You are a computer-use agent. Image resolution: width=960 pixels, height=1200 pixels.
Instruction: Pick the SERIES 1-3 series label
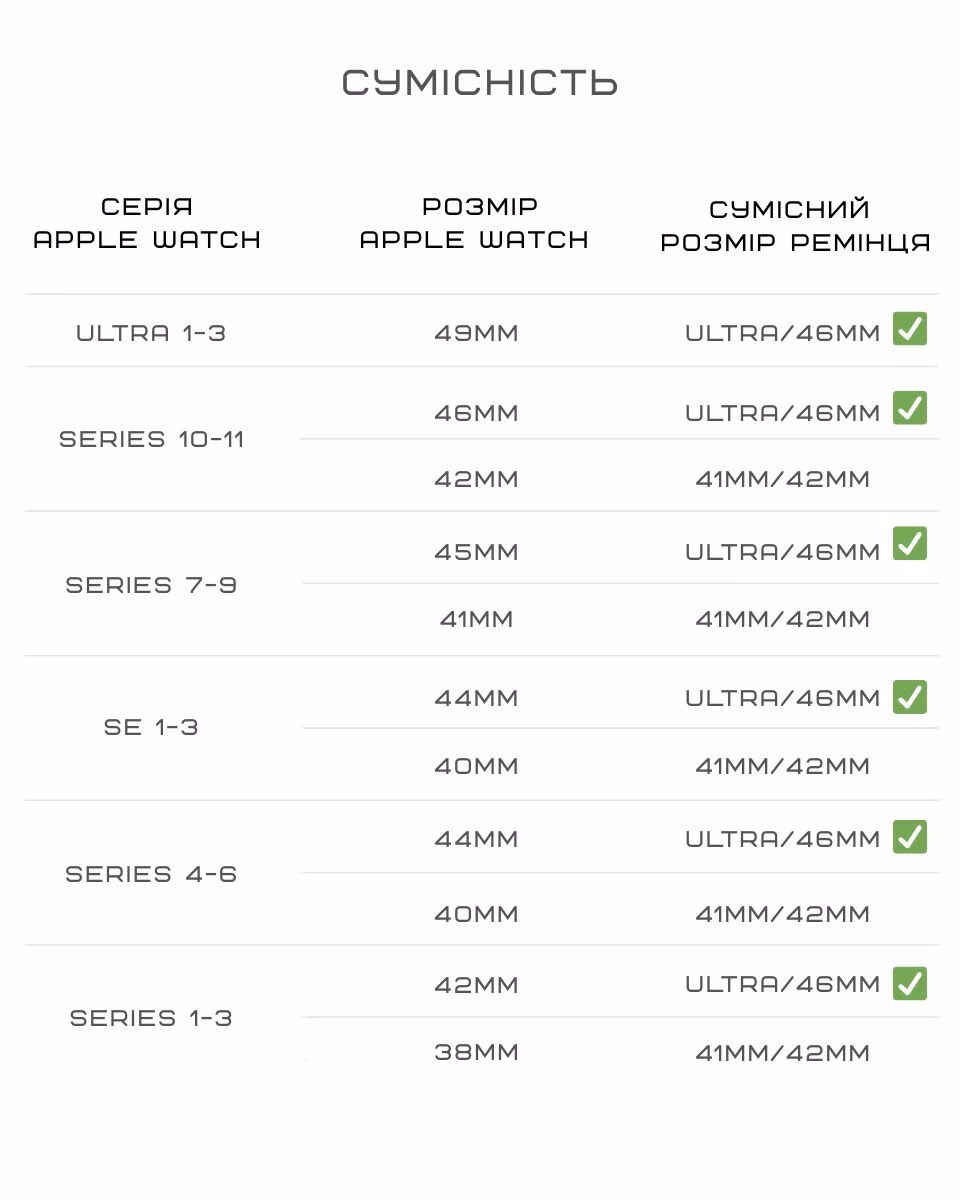click(151, 1018)
